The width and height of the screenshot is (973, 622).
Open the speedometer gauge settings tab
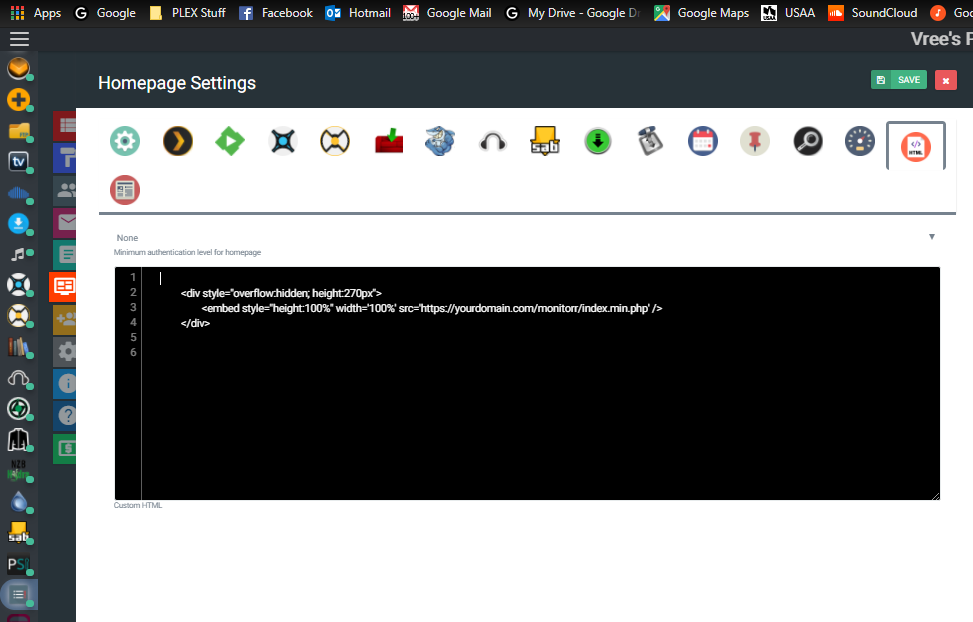859,141
